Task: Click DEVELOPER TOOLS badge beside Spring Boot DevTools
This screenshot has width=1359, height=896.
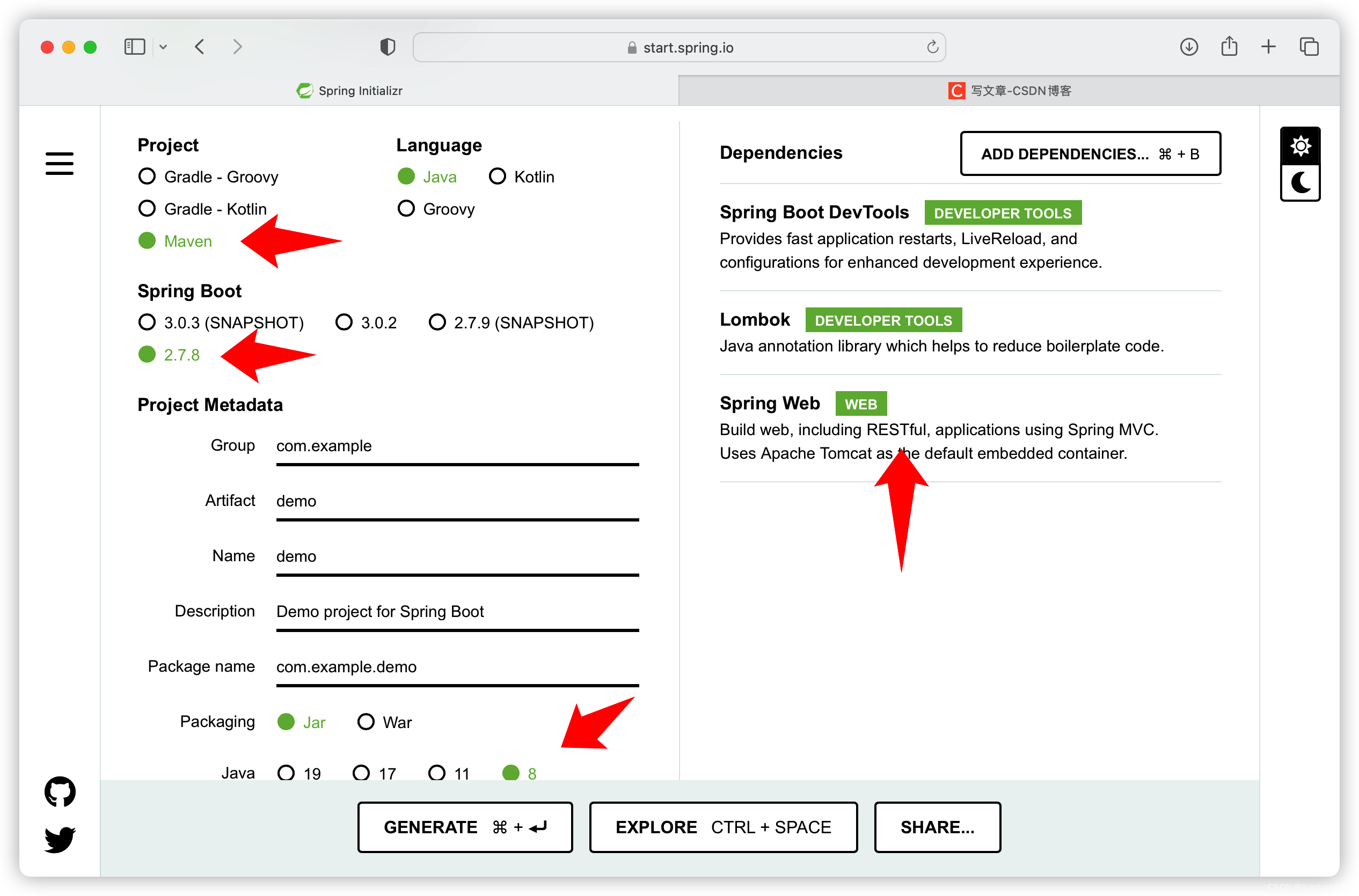Action: [1003, 212]
